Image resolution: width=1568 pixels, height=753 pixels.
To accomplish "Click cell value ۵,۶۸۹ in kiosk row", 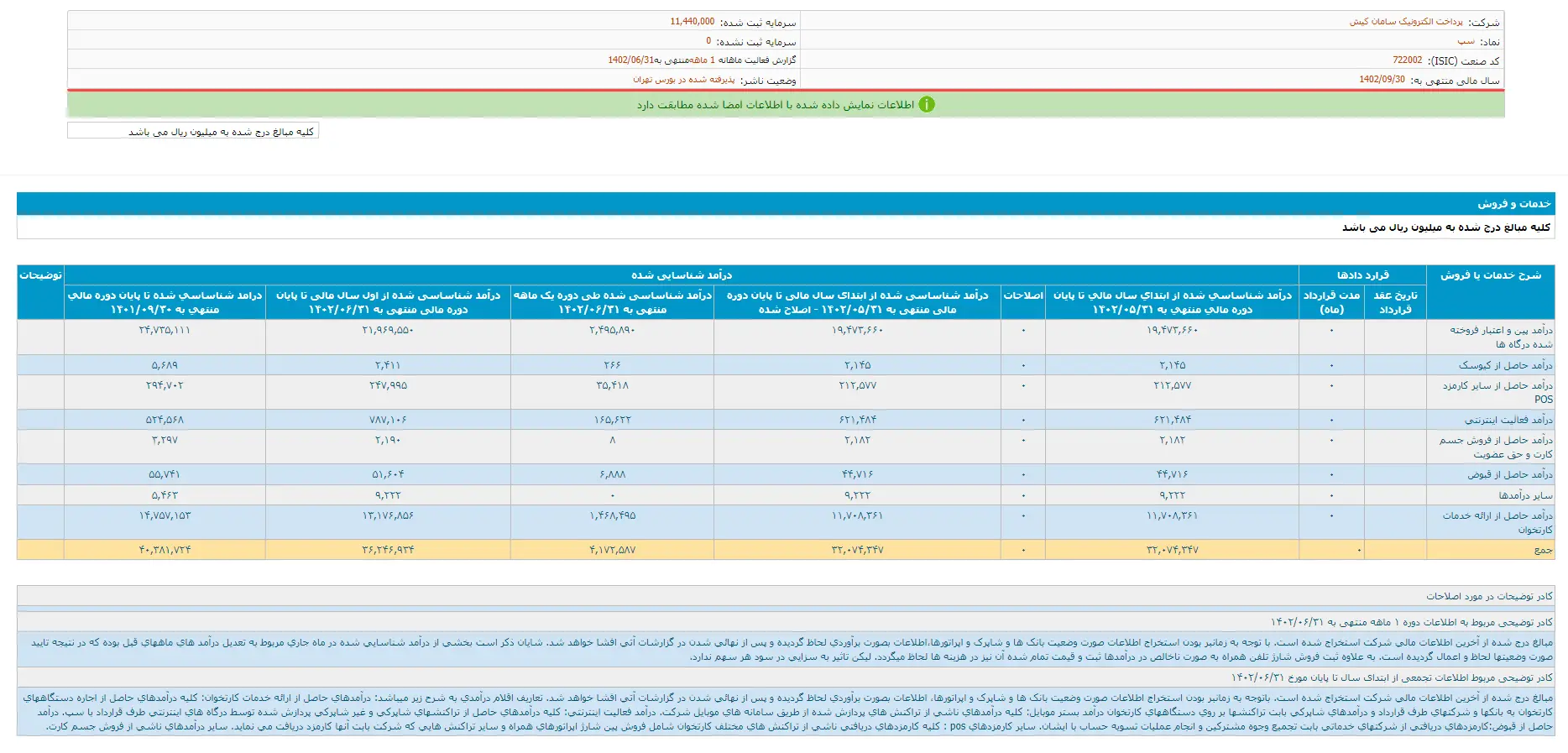I will (165, 365).
